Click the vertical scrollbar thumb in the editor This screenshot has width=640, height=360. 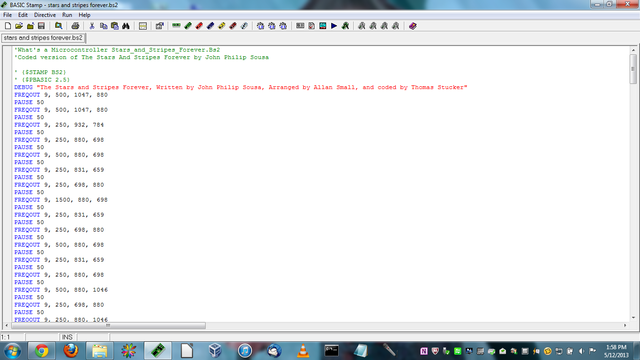(x=633, y=69)
